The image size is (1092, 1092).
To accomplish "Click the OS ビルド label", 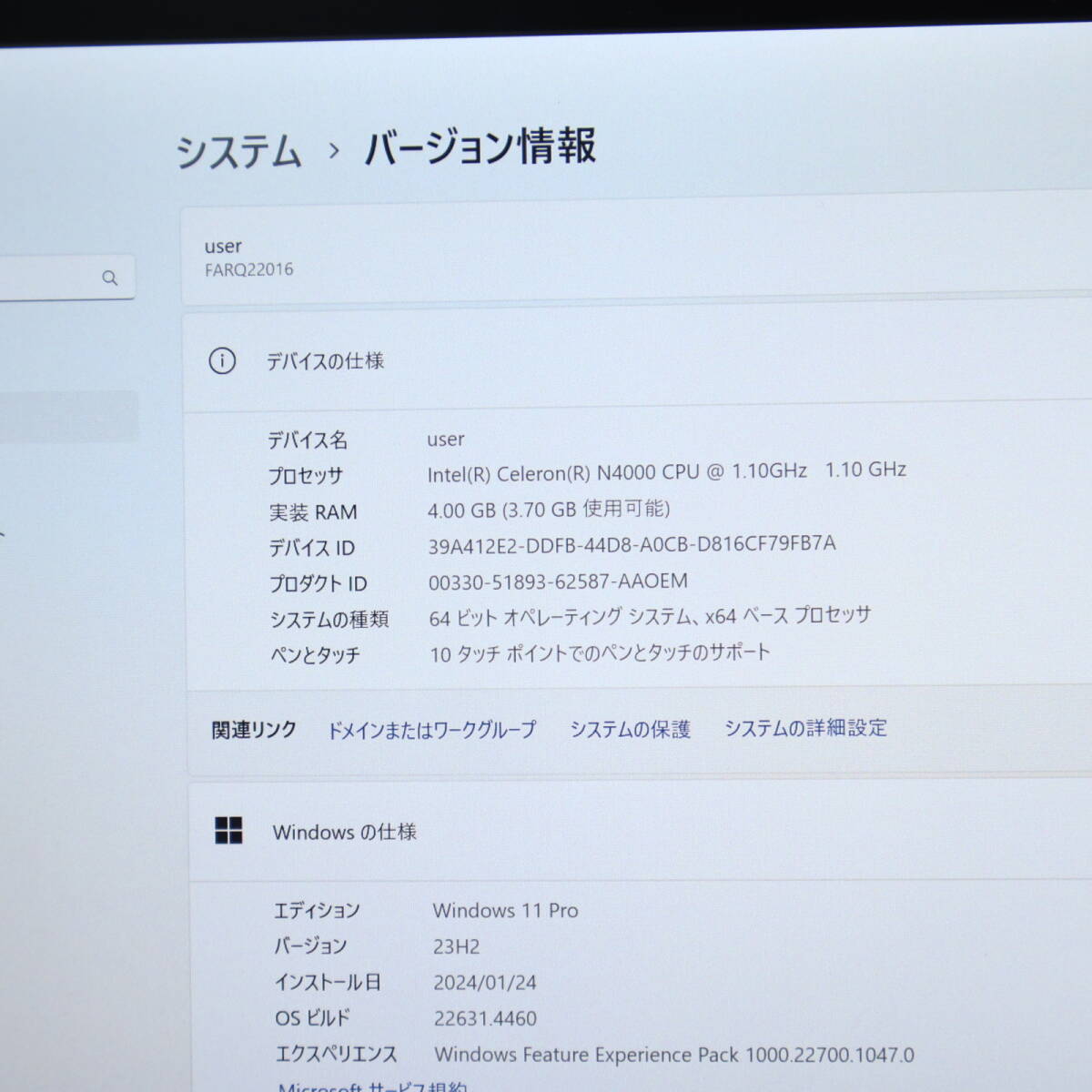I will pyautogui.click(x=312, y=1018).
